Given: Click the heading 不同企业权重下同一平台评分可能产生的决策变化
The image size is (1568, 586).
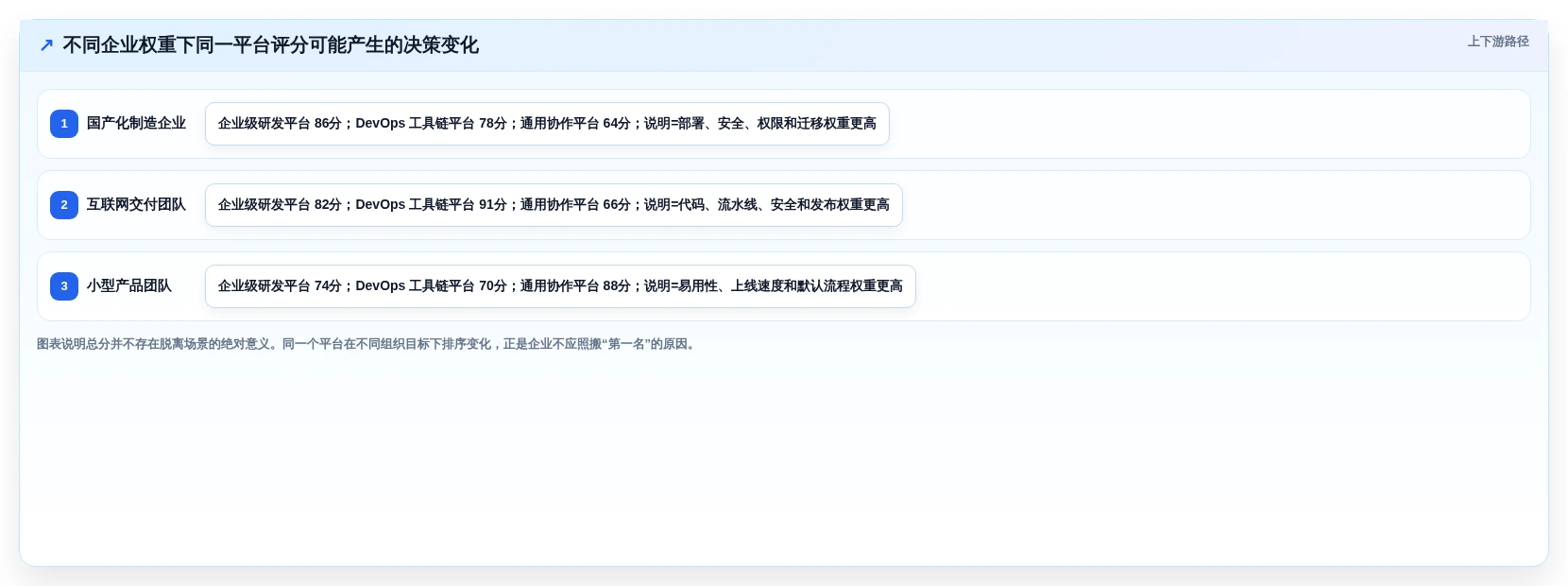Looking at the screenshot, I should pyautogui.click(x=270, y=45).
